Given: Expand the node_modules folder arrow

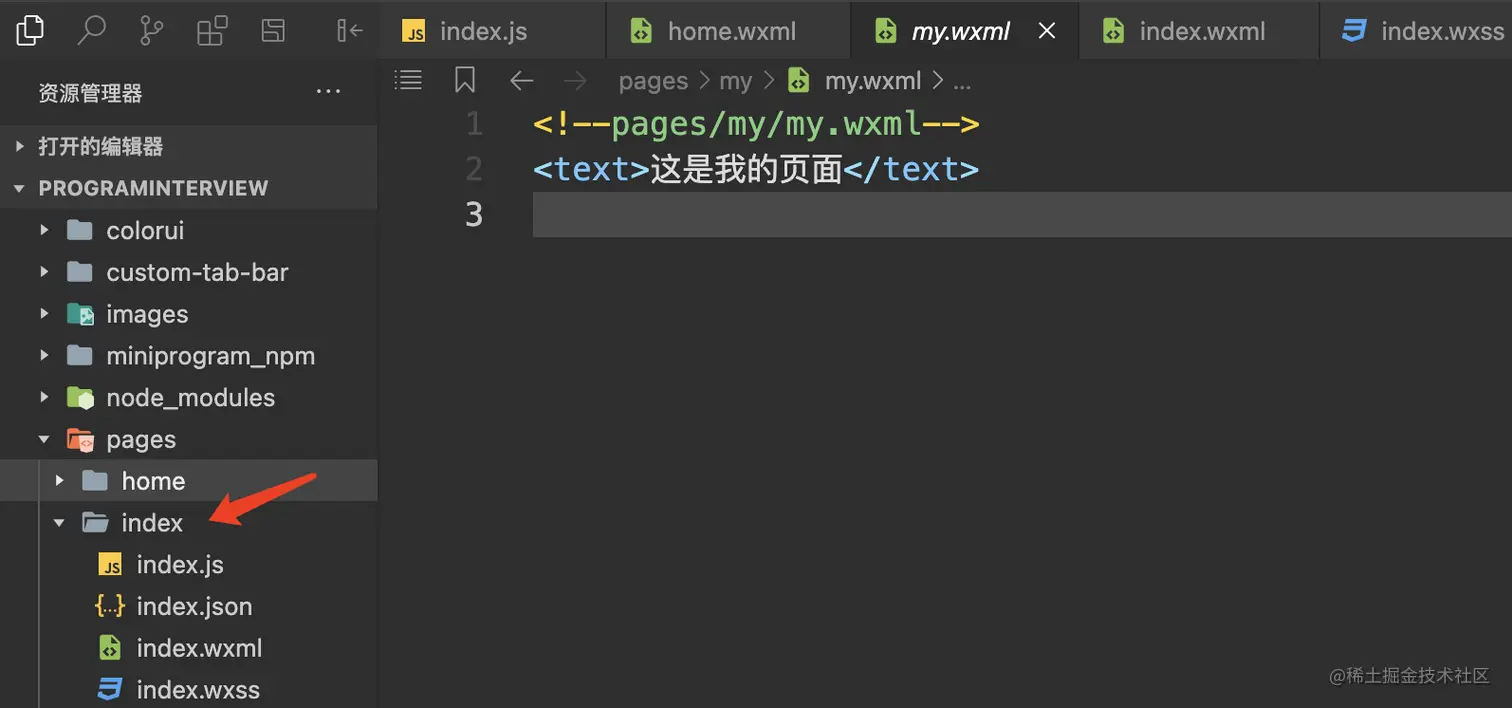Looking at the screenshot, I should pyautogui.click(x=44, y=397).
